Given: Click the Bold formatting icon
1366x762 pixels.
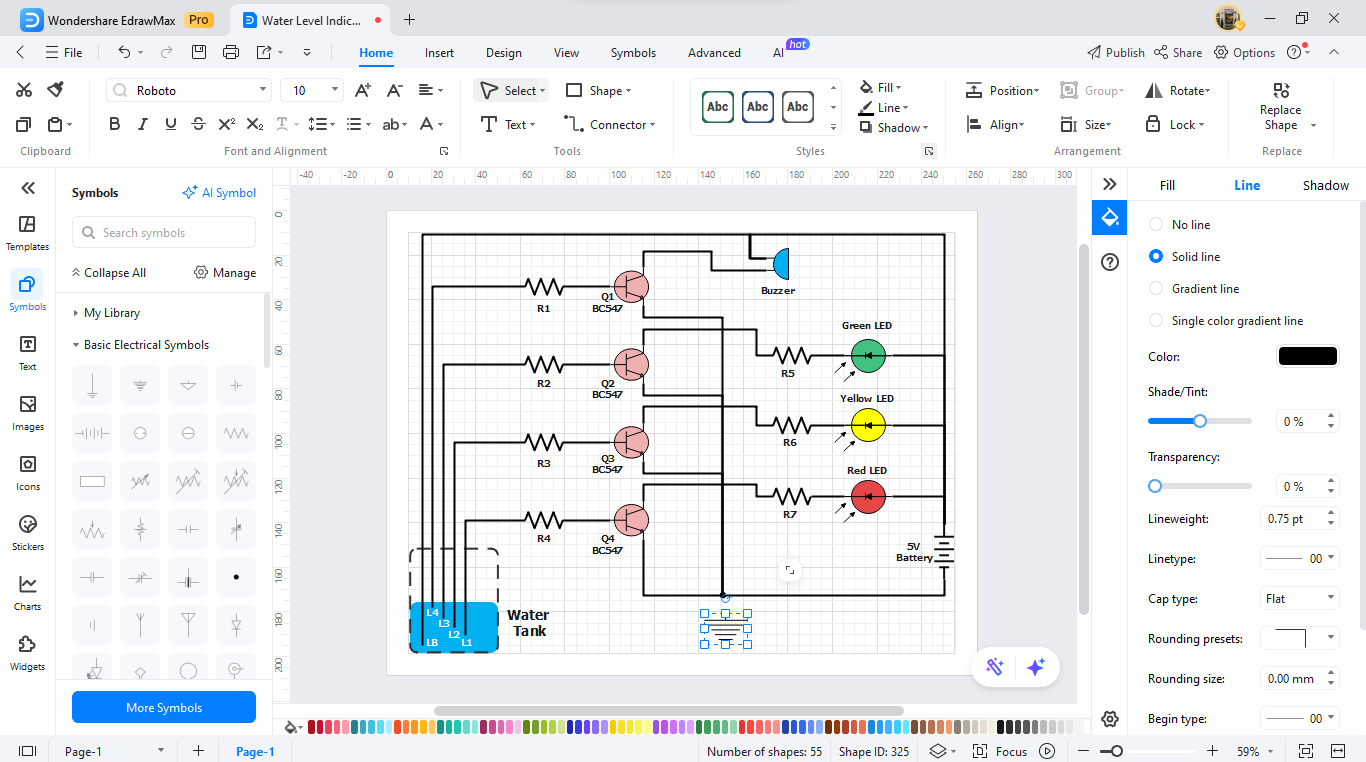Looking at the screenshot, I should (x=114, y=124).
